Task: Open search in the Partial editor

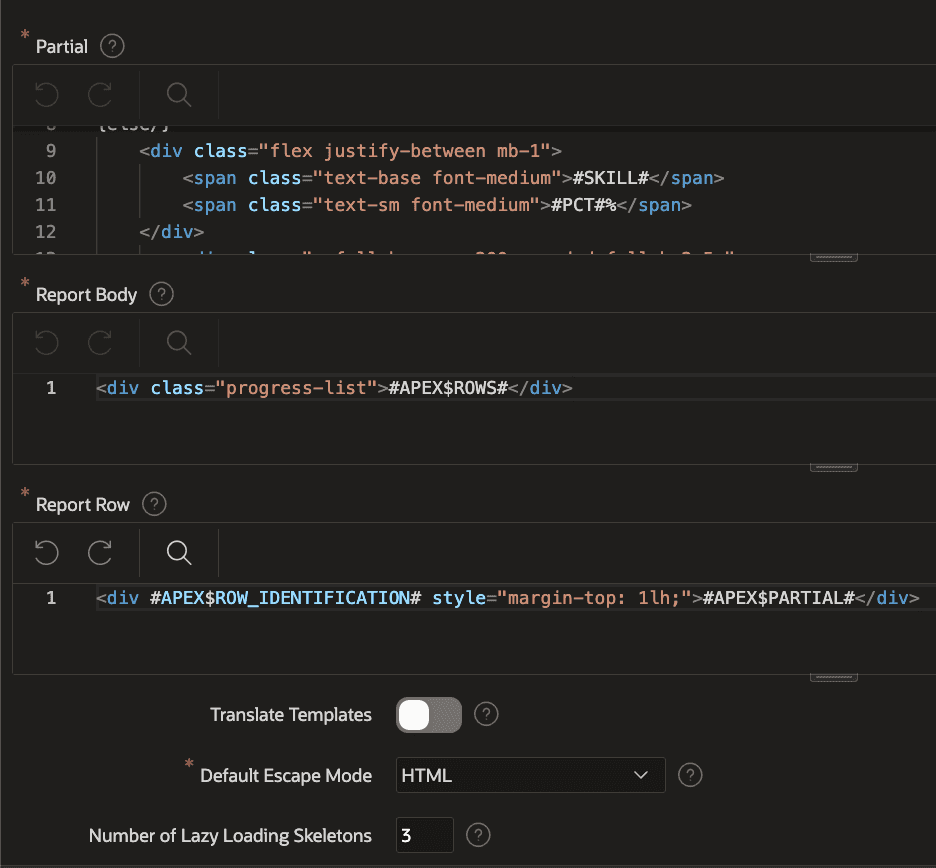Action: [178, 94]
